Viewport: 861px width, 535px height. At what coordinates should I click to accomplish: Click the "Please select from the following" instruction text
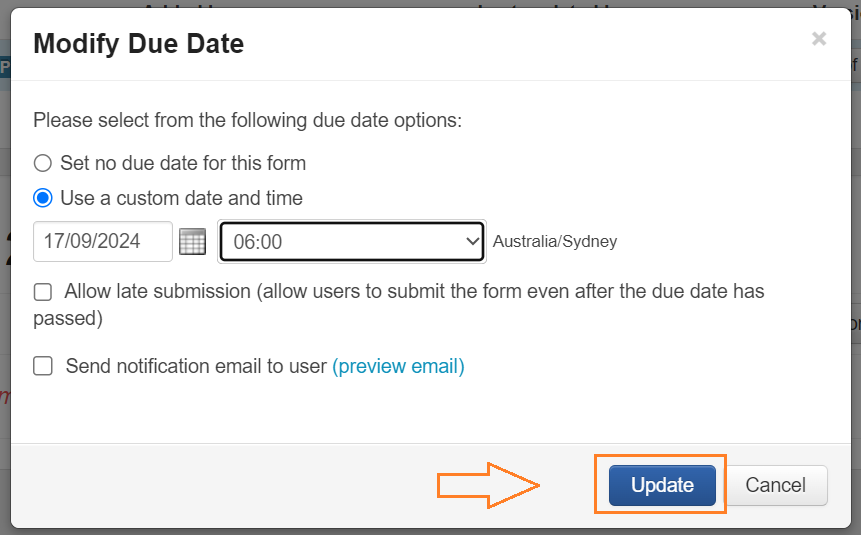(247, 120)
